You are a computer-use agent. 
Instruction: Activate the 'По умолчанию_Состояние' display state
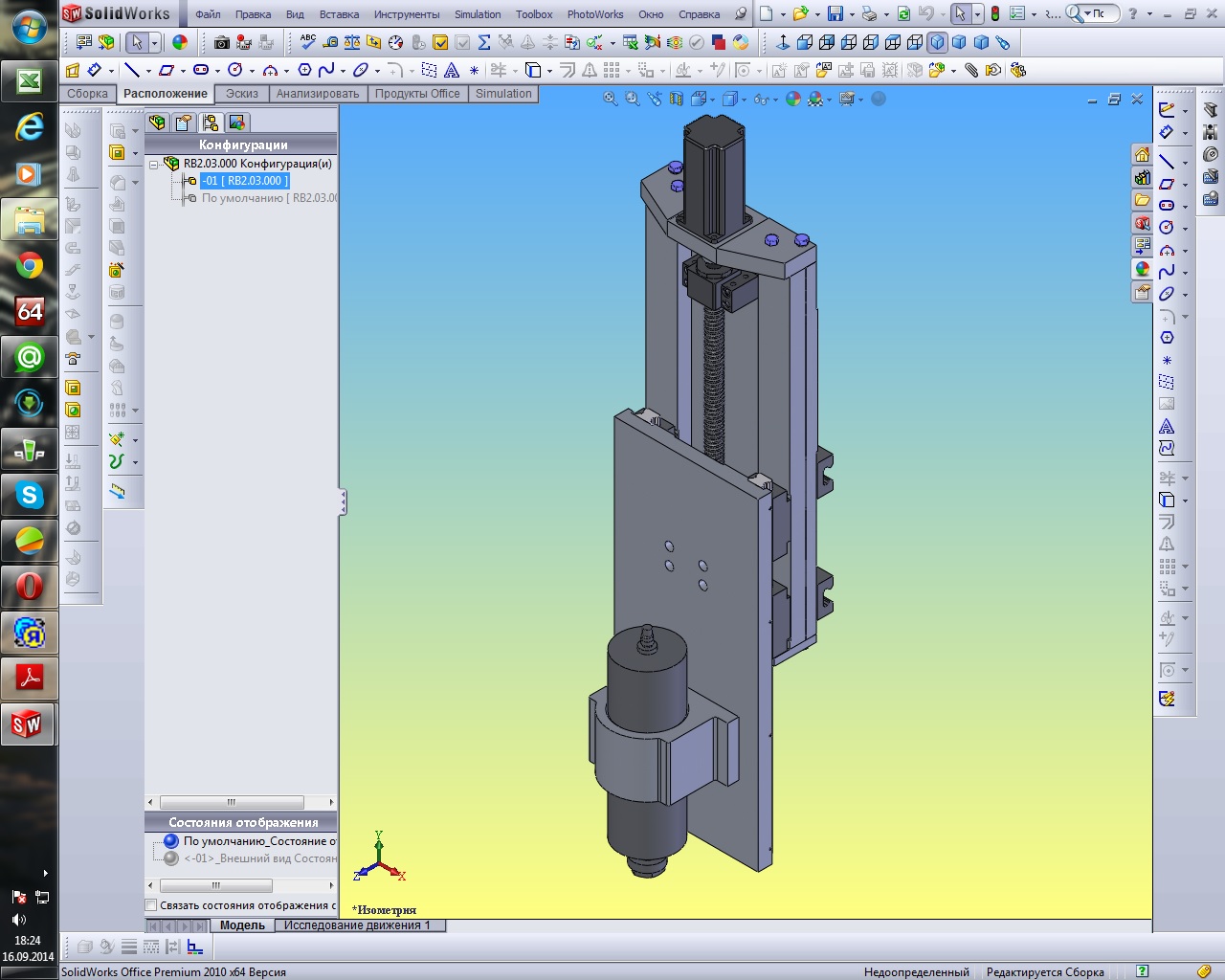[251, 841]
